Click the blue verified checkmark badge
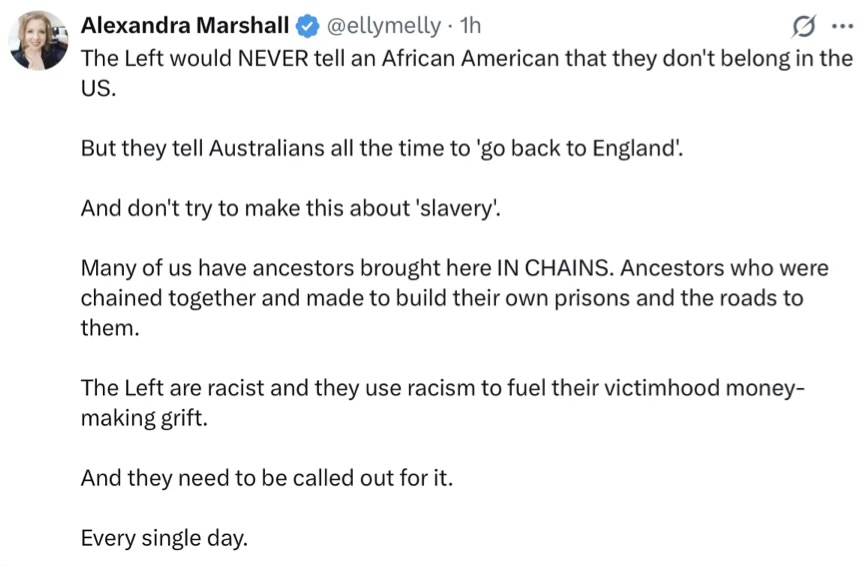Image resolution: width=865 pixels, height=566 pixels. 309,25
